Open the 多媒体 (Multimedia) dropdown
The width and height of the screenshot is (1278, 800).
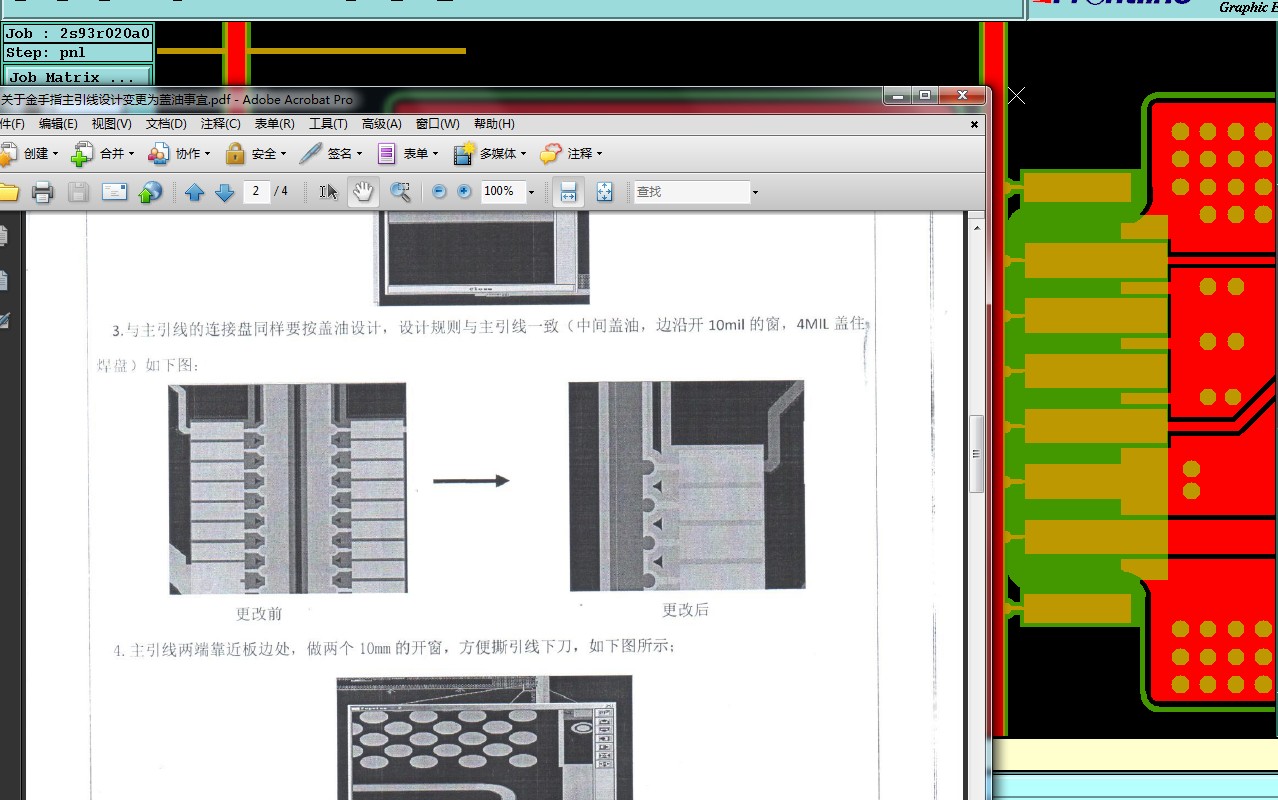tap(489, 154)
